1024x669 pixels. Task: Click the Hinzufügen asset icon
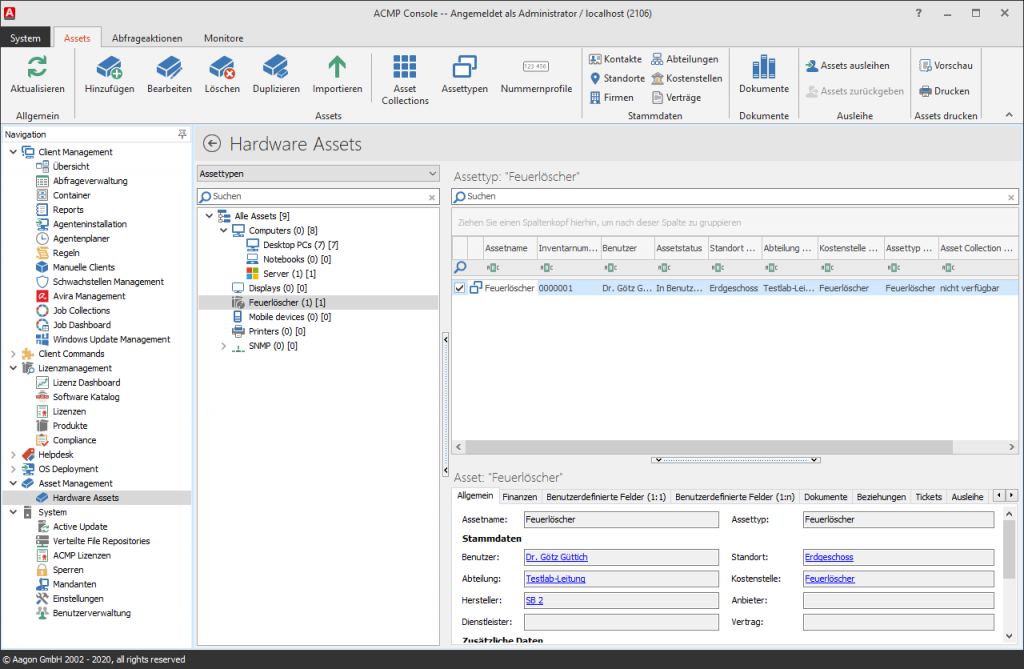coord(109,68)
